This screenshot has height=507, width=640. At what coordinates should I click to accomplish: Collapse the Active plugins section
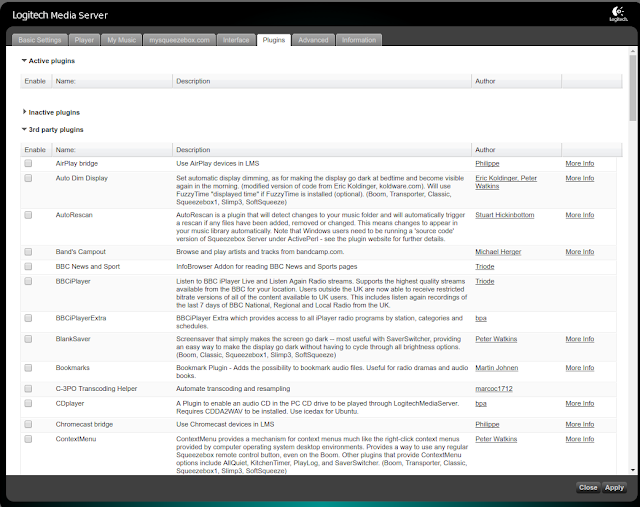tap(24, 60)
